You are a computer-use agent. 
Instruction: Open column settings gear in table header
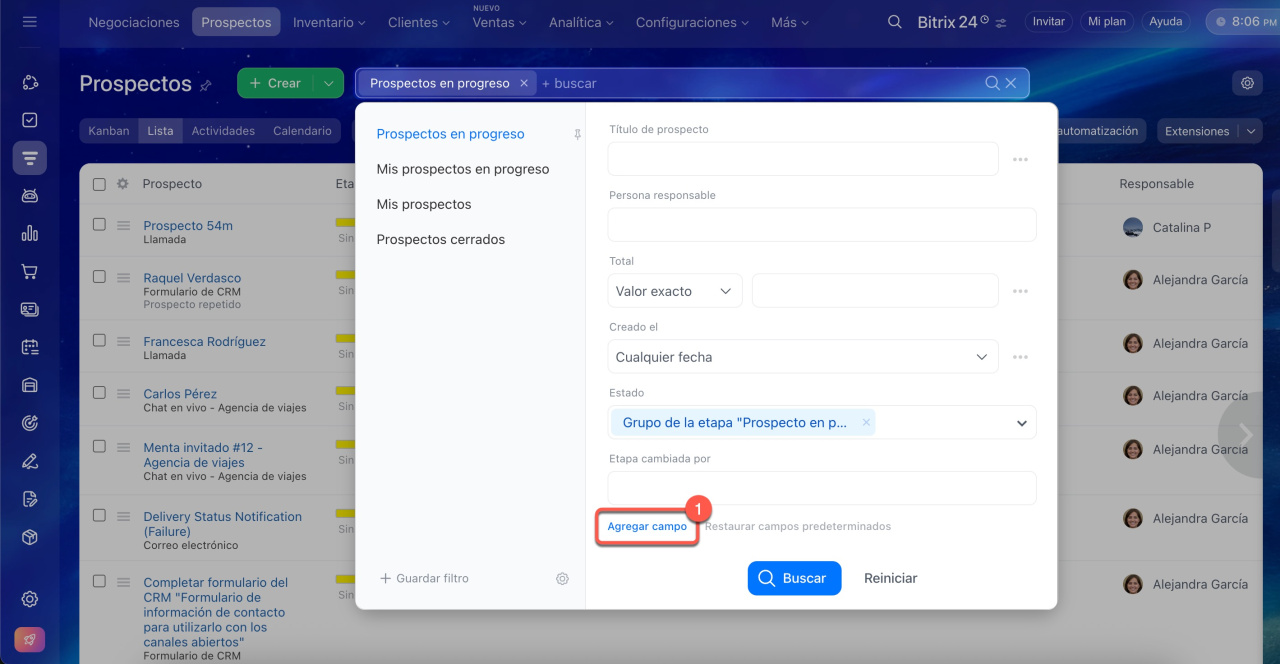point(123,184)
